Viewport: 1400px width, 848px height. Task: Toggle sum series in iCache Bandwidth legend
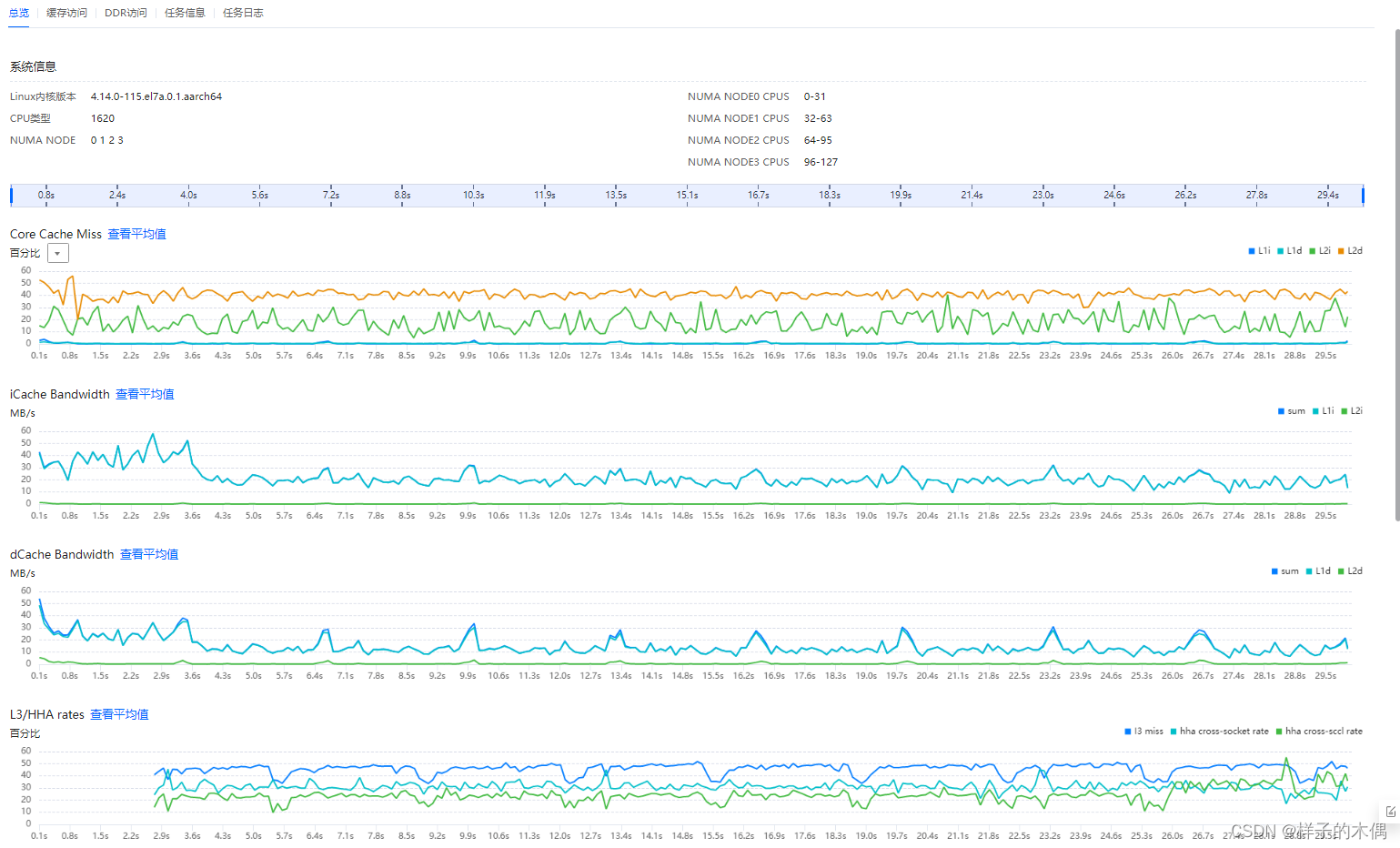(1292, 411)
